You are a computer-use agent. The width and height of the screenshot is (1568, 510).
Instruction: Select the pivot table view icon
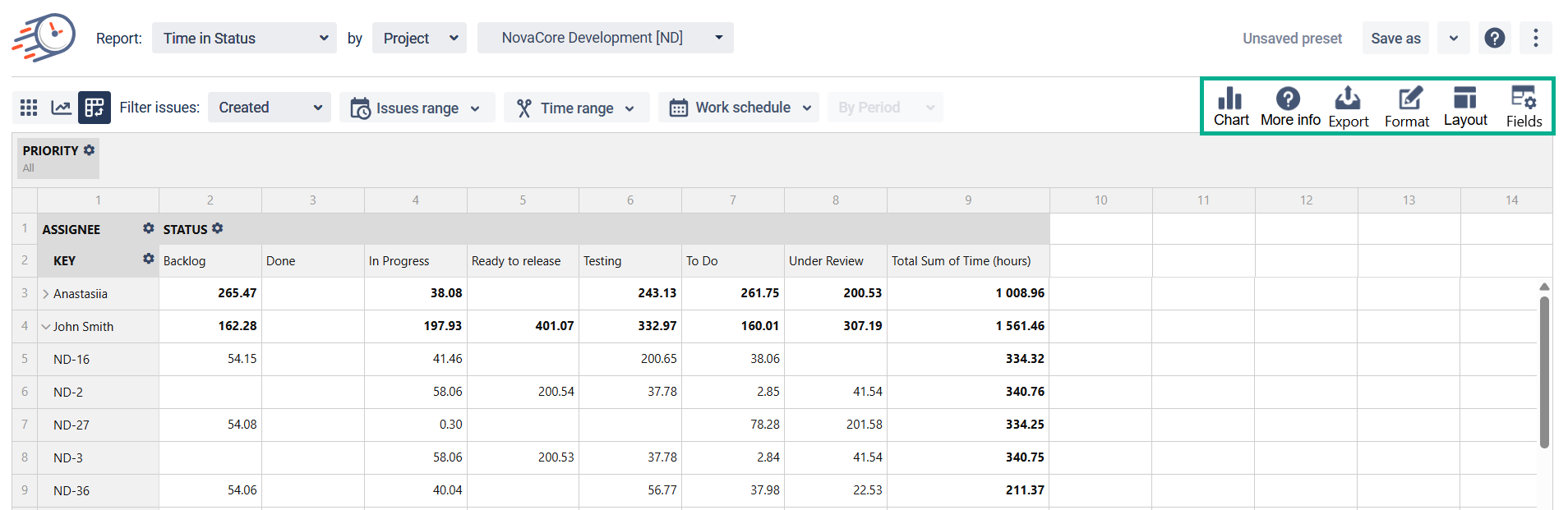94,108
